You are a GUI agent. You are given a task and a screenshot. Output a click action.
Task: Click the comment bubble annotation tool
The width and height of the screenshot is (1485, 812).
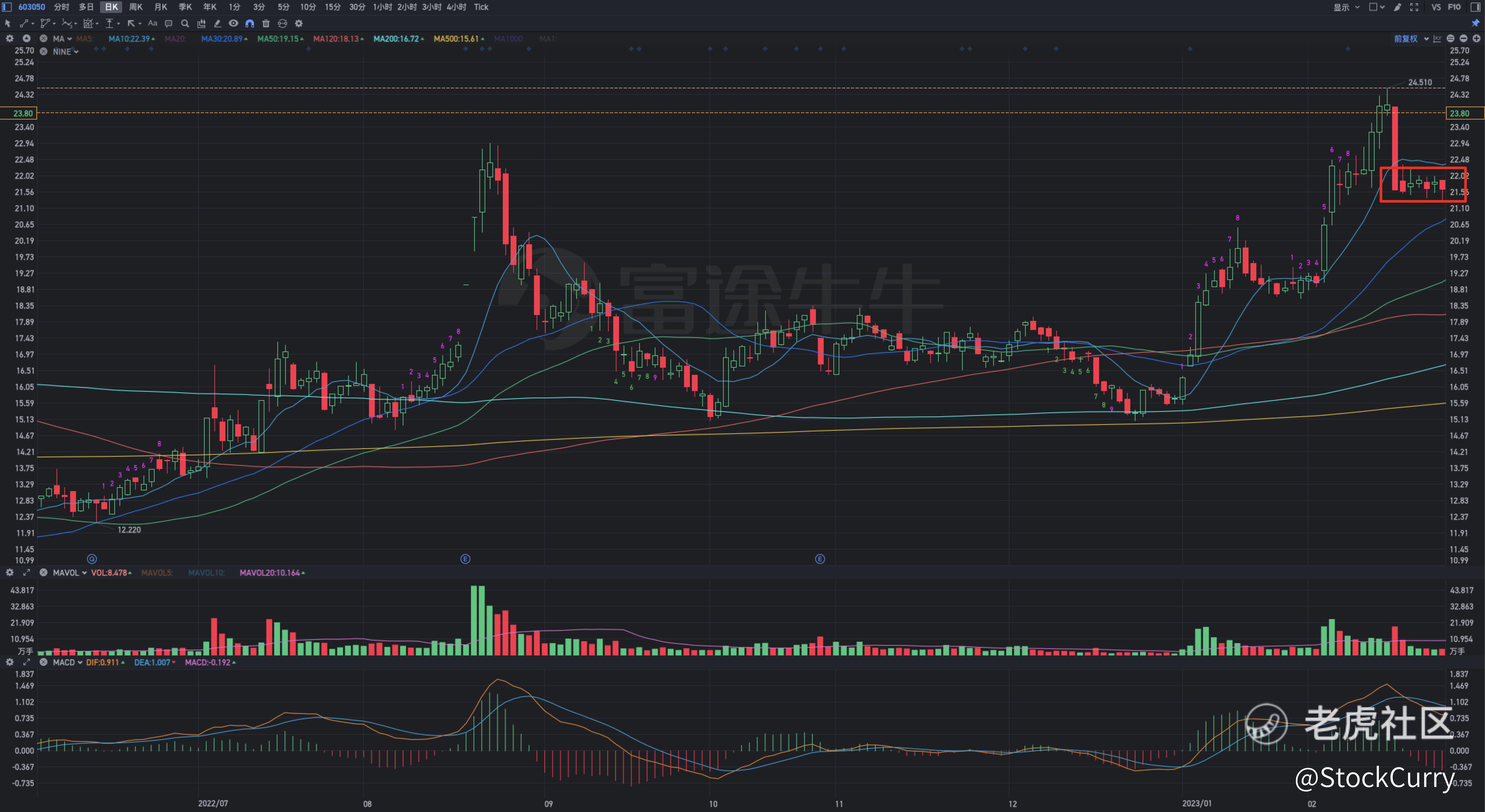coord(168,24)
